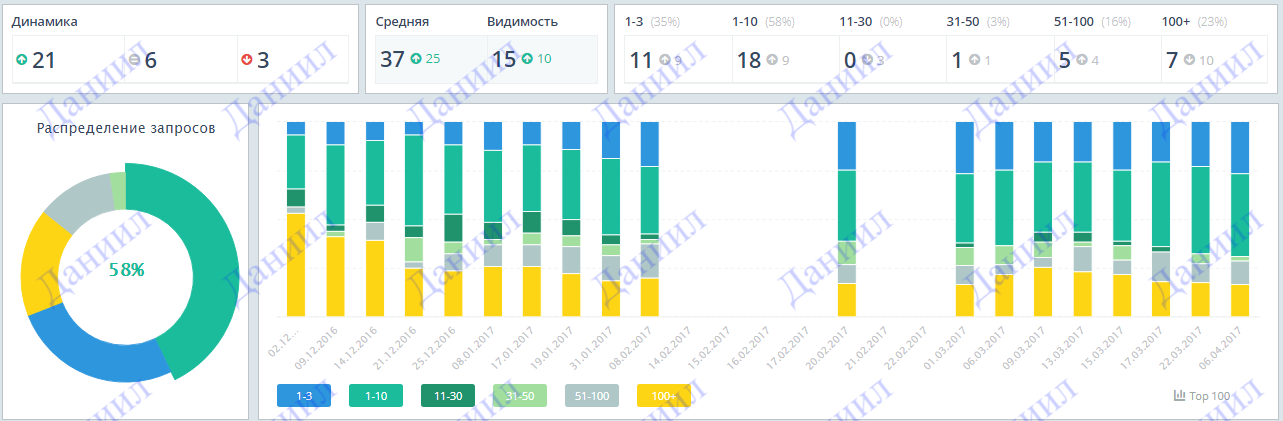Image resolution: width=1283 pixels, height=421 pixels.
Task: Click the gray down arrow in the 100+ group
Action: 1189,60
